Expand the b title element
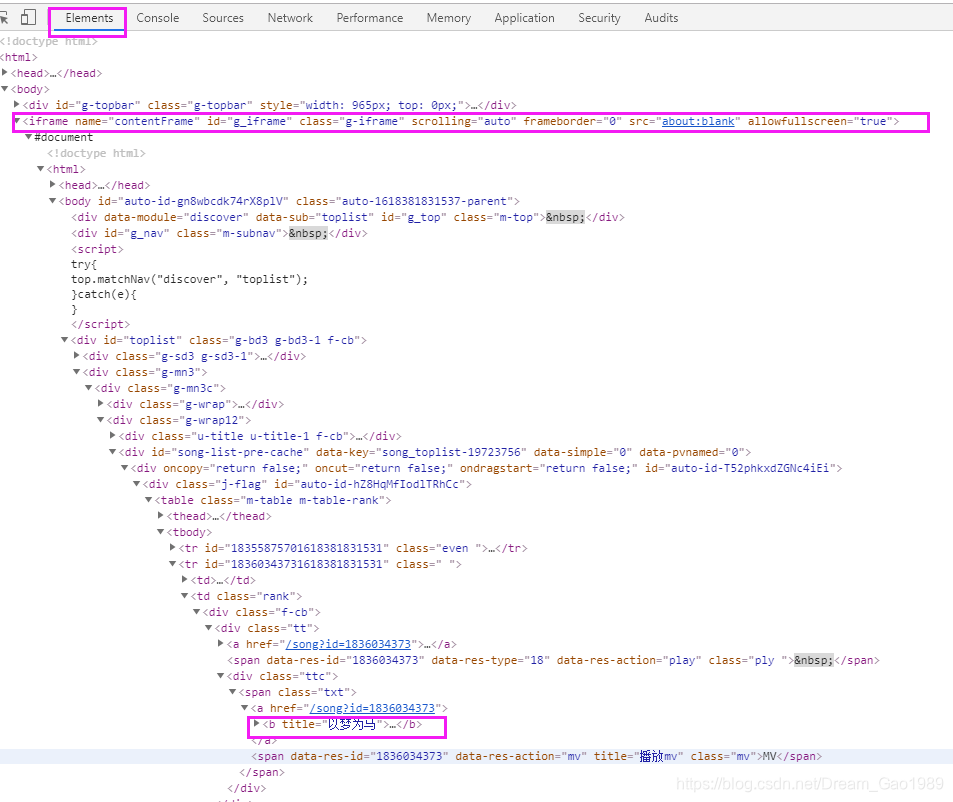The image size is (953, 802). 256,724
